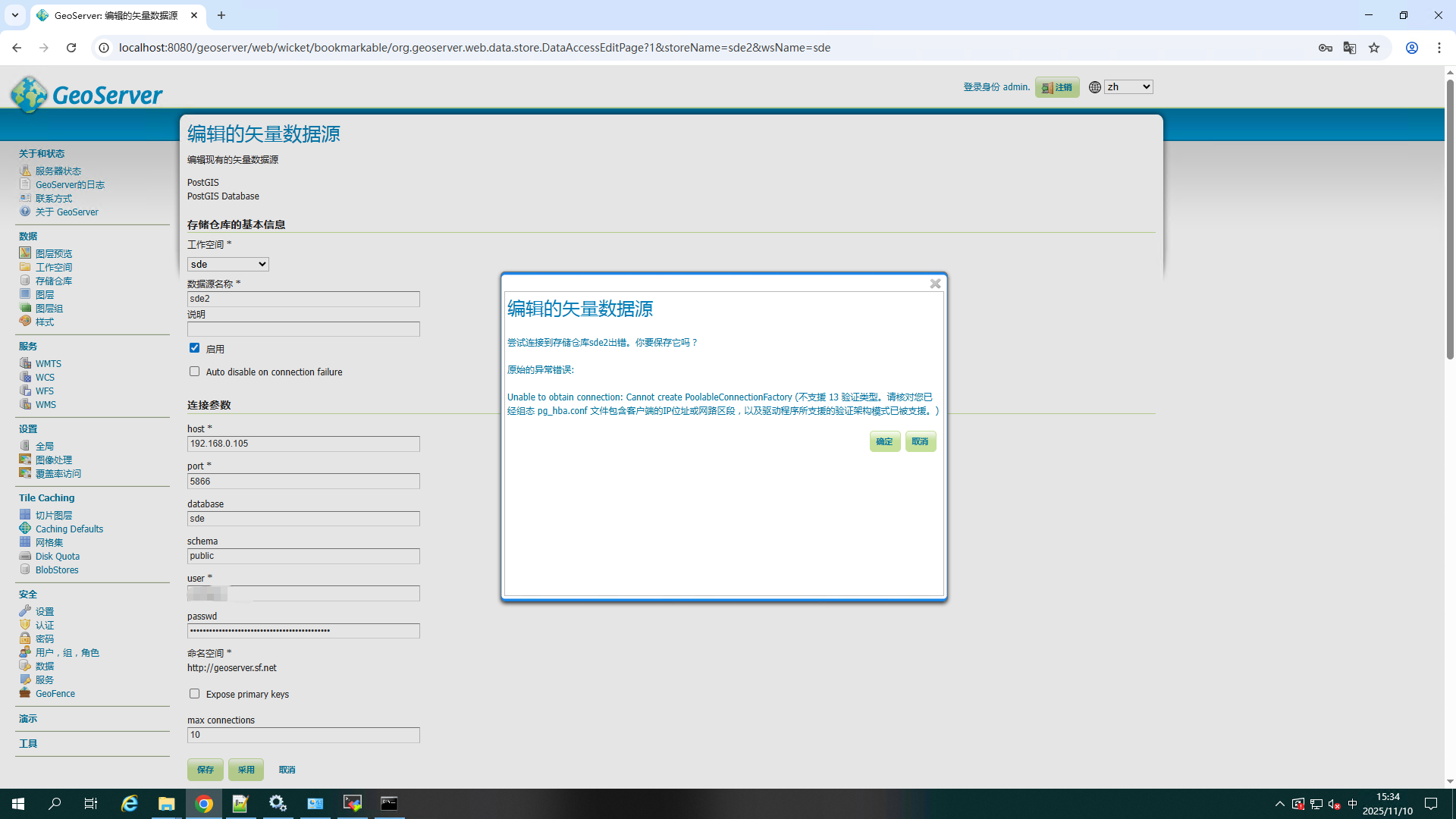Viewport: 1456px width, 819px height.
Task: Uncheck the 启用 enabled checkbox
Action: [x=195, y=348]
